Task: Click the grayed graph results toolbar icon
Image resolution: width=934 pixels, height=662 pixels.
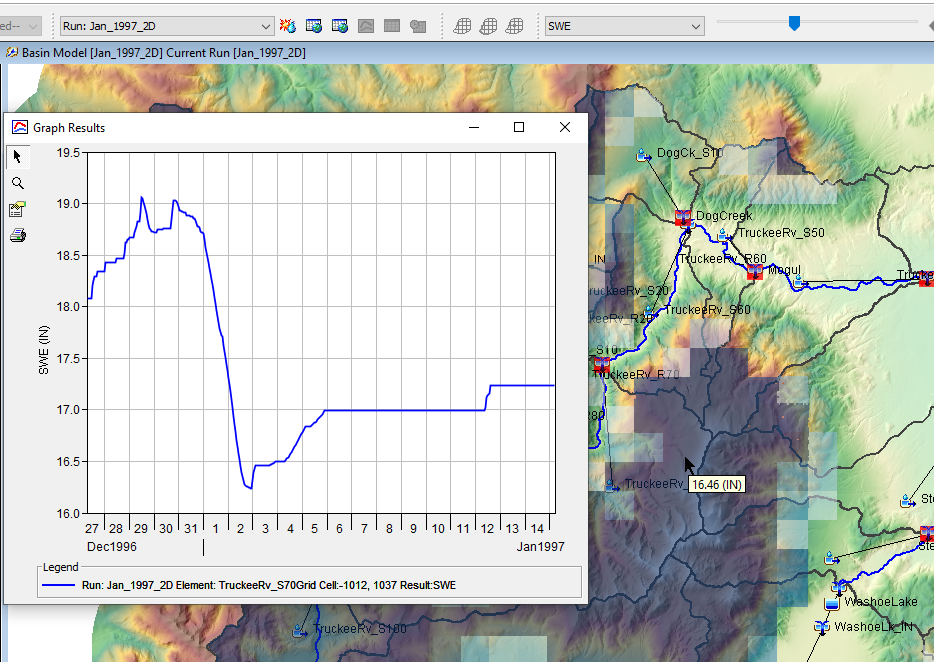Action: click(366, 26)
